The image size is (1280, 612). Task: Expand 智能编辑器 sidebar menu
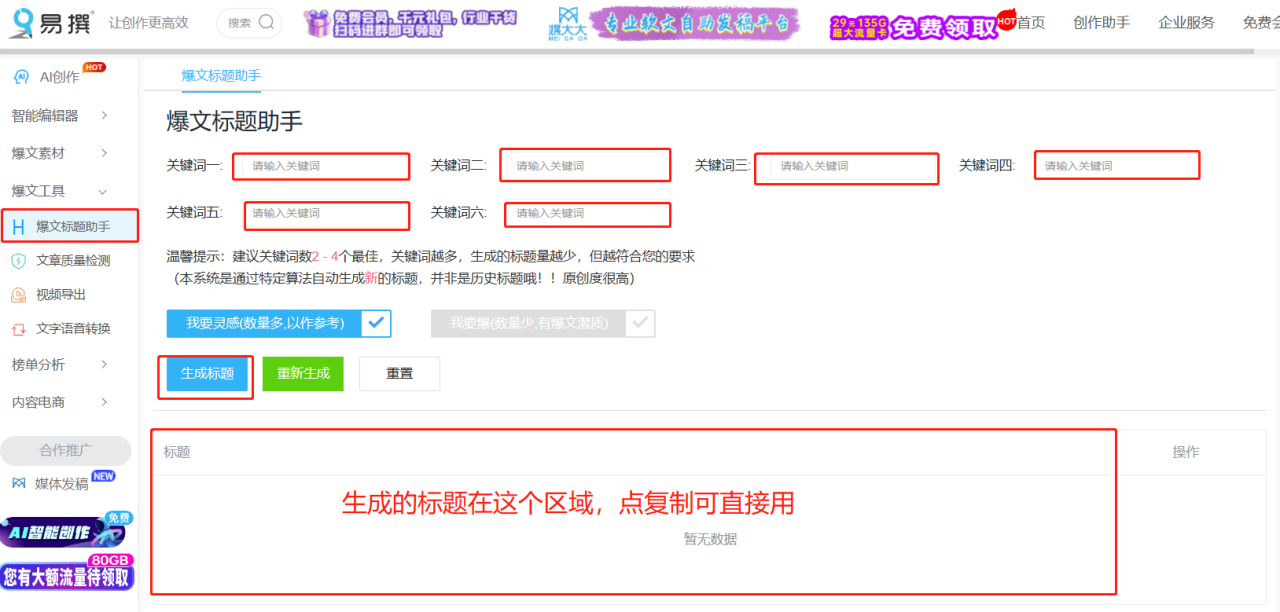[x=104, y=116]
